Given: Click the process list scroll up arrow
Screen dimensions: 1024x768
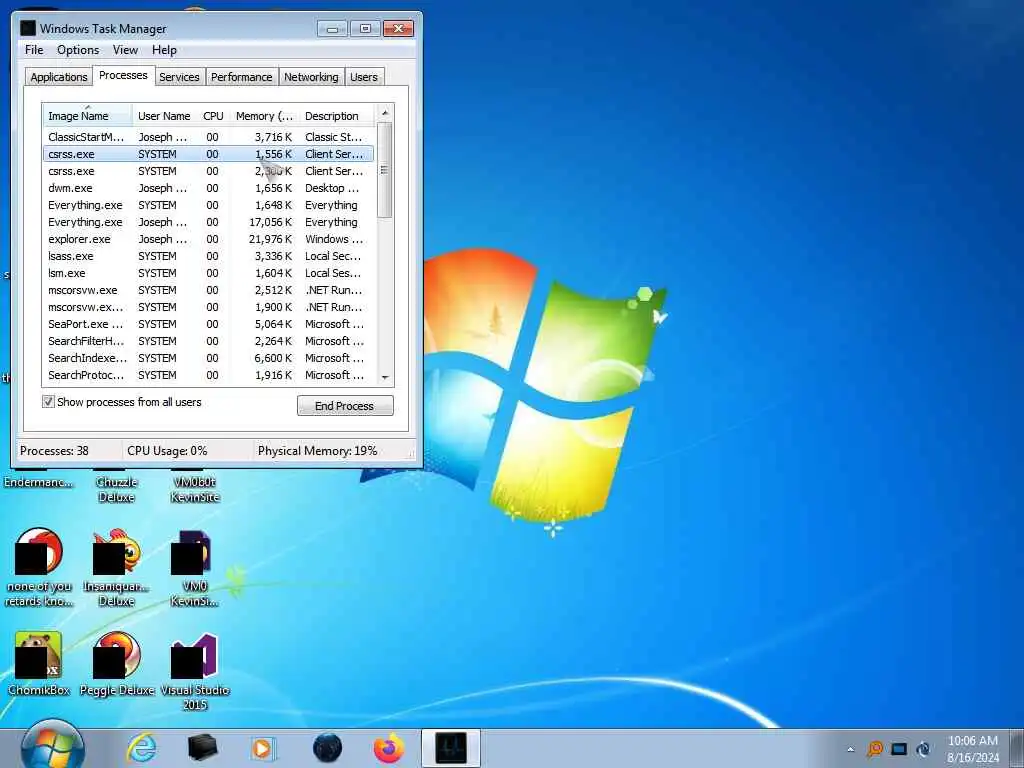Looking at the screenshot, I should (385, 113).
